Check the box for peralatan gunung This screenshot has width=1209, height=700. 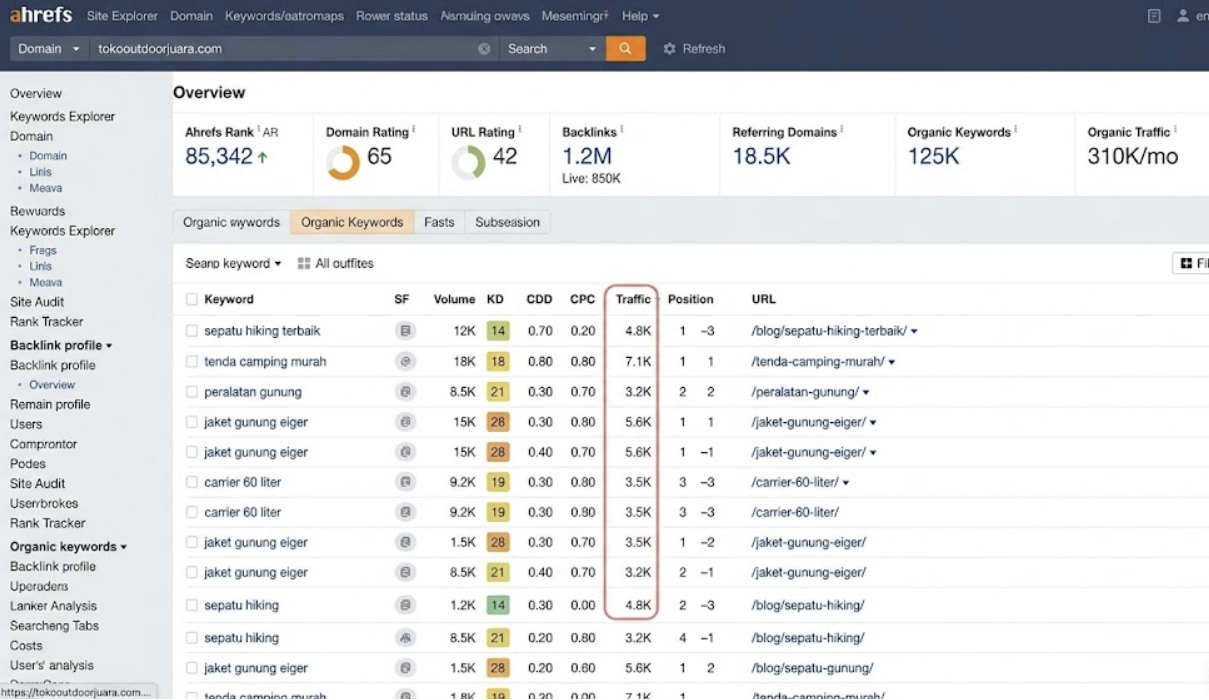point(192,392)
